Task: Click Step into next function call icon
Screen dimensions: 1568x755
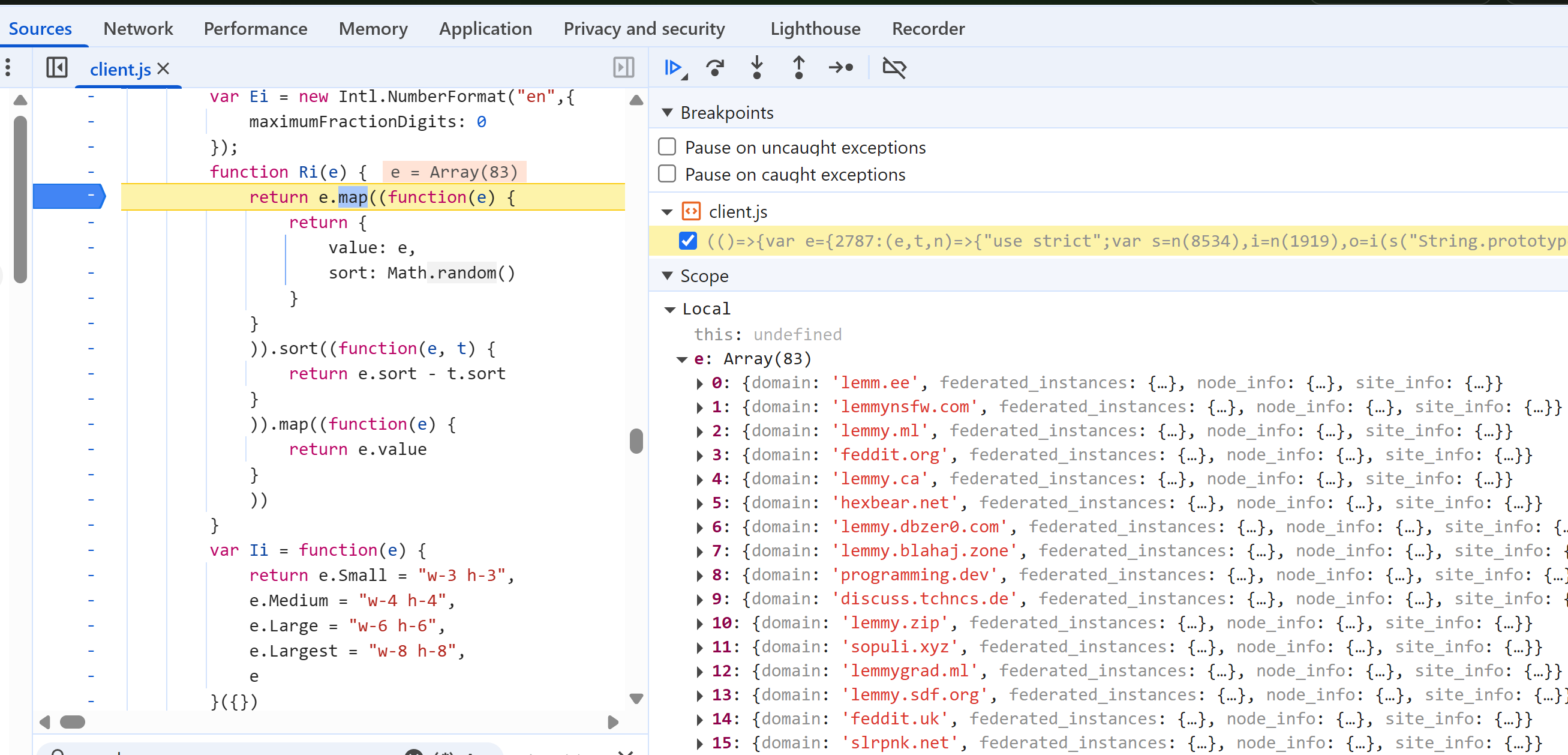Action: (x=756, y=68)
